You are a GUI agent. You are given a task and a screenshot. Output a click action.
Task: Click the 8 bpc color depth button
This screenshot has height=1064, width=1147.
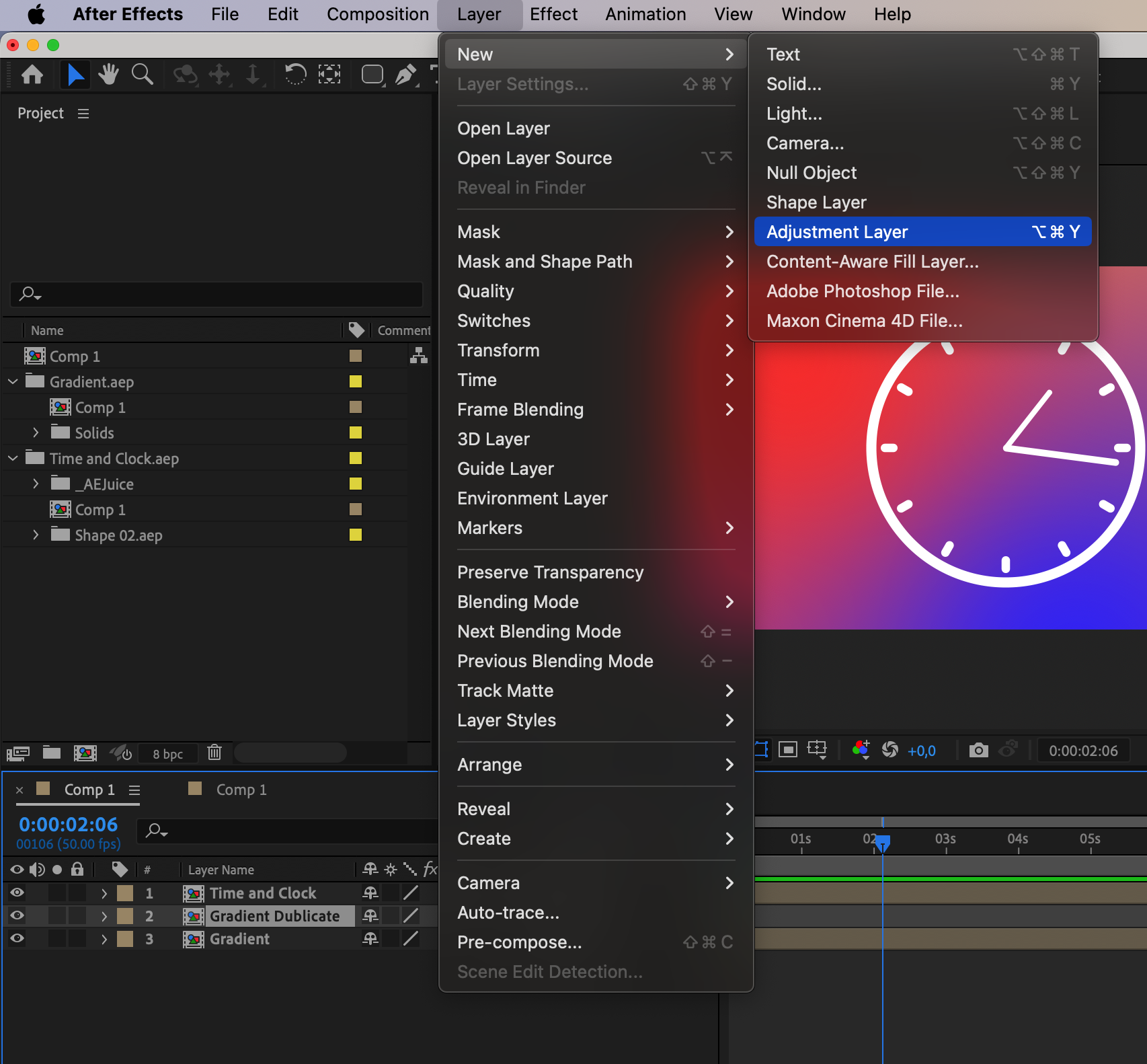(167, 754)
